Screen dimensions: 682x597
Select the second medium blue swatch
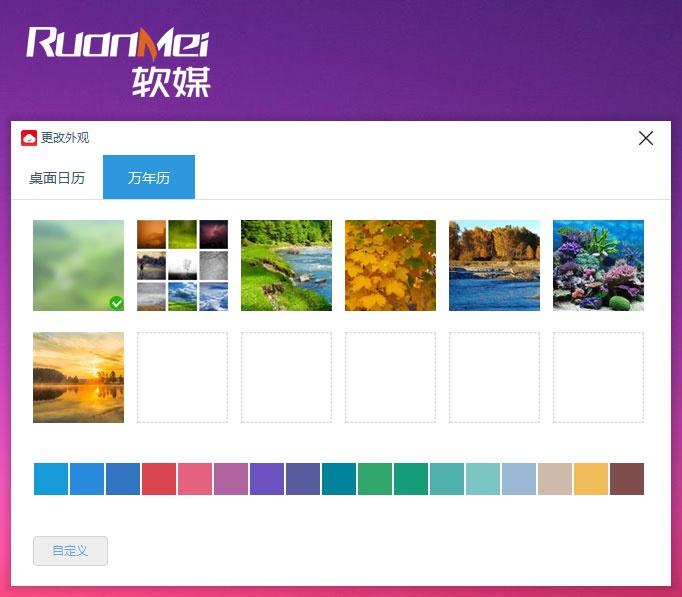(x=87, y=479)
